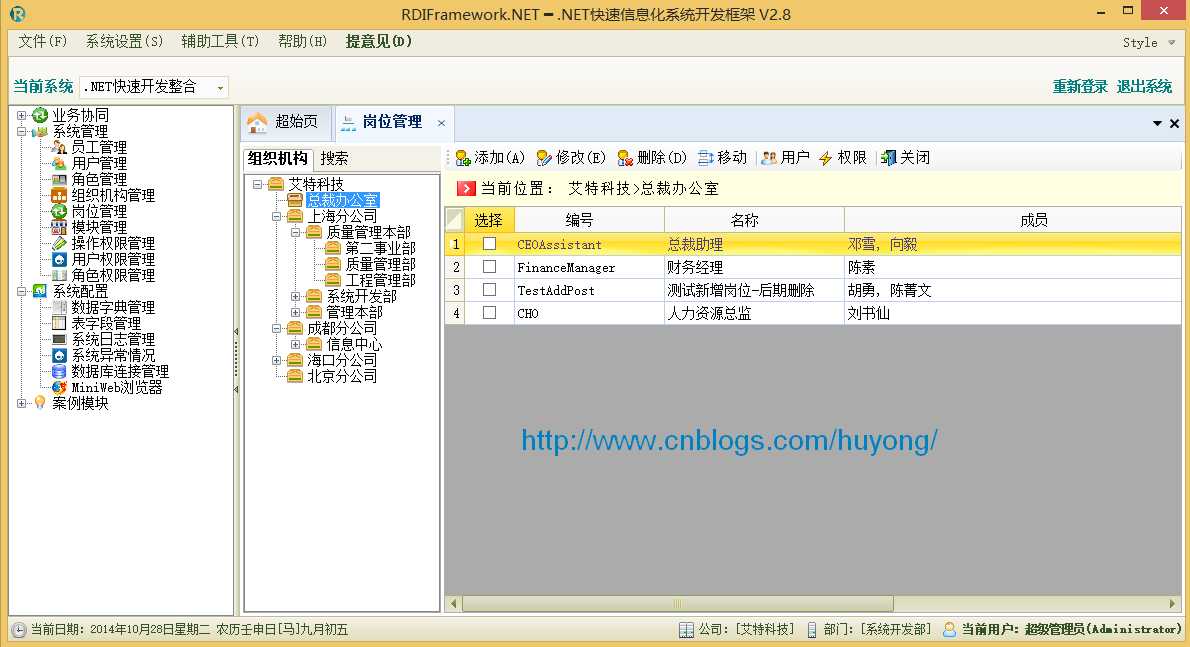Tick the checkbox for FinanceManager row
Screen dimensions: 1190x647
tap(490, 267)
